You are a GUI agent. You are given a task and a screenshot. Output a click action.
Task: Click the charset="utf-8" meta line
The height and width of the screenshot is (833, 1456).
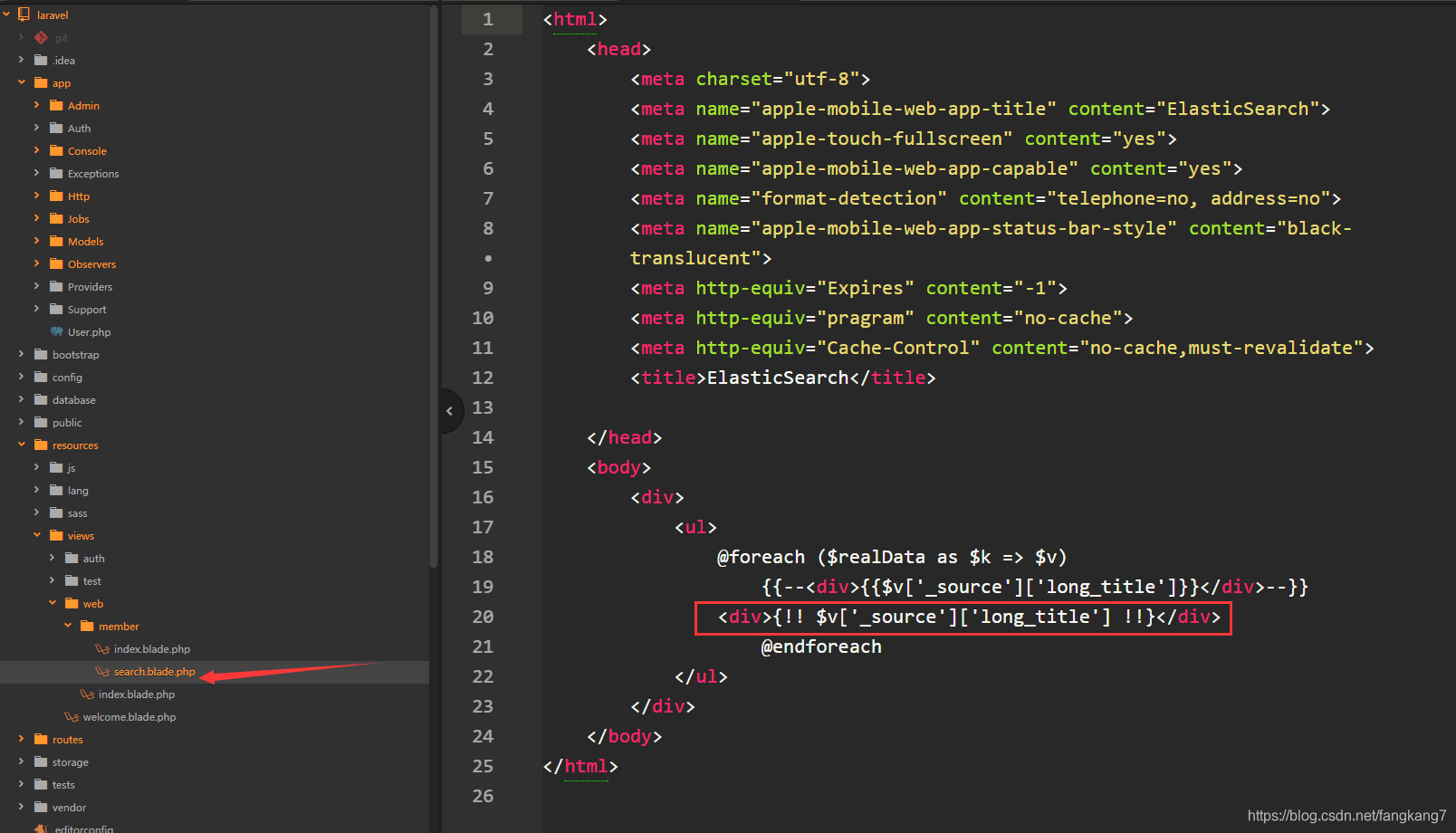coord(751,79)
